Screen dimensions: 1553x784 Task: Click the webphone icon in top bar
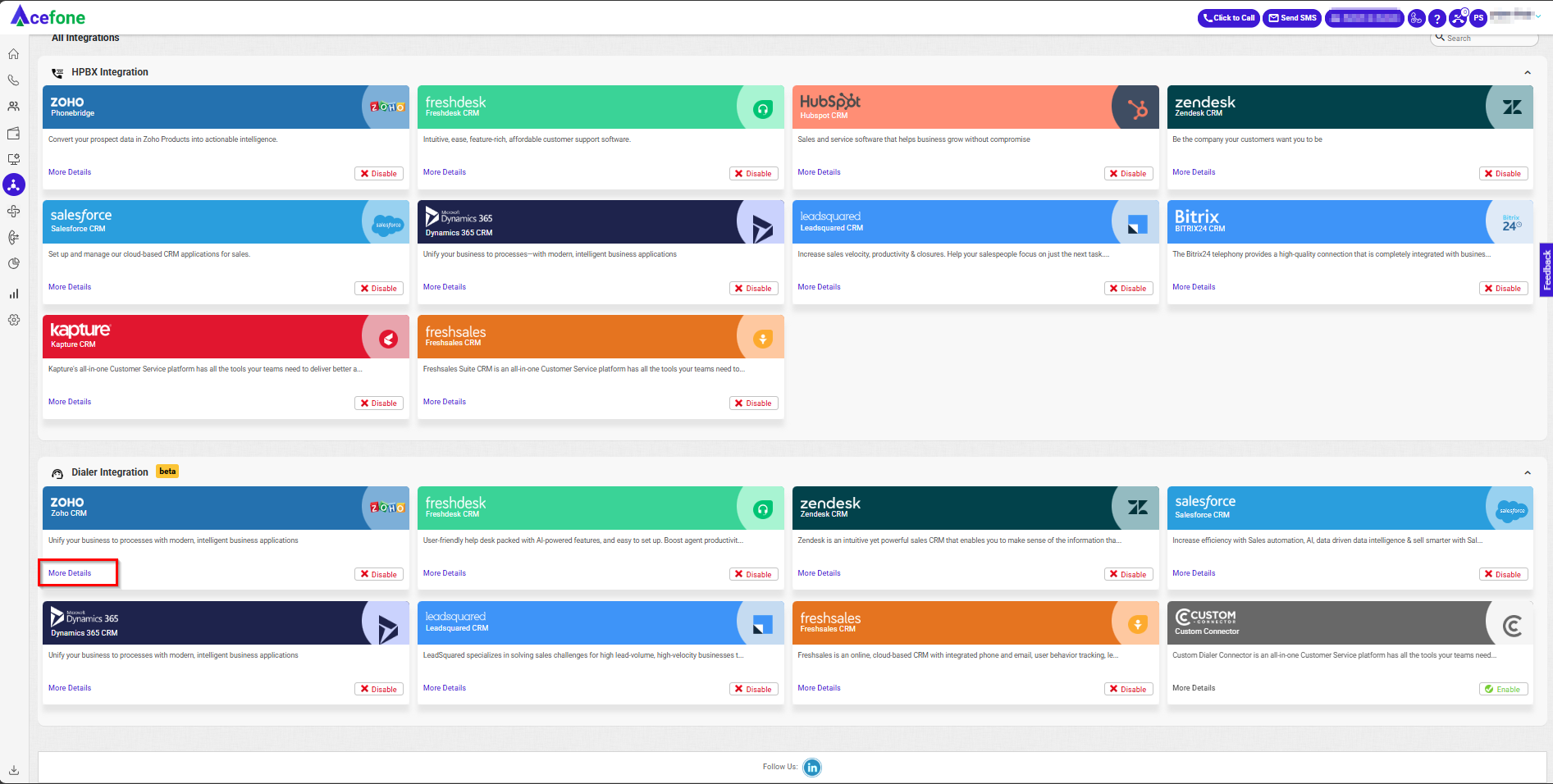click(1416, 18)
